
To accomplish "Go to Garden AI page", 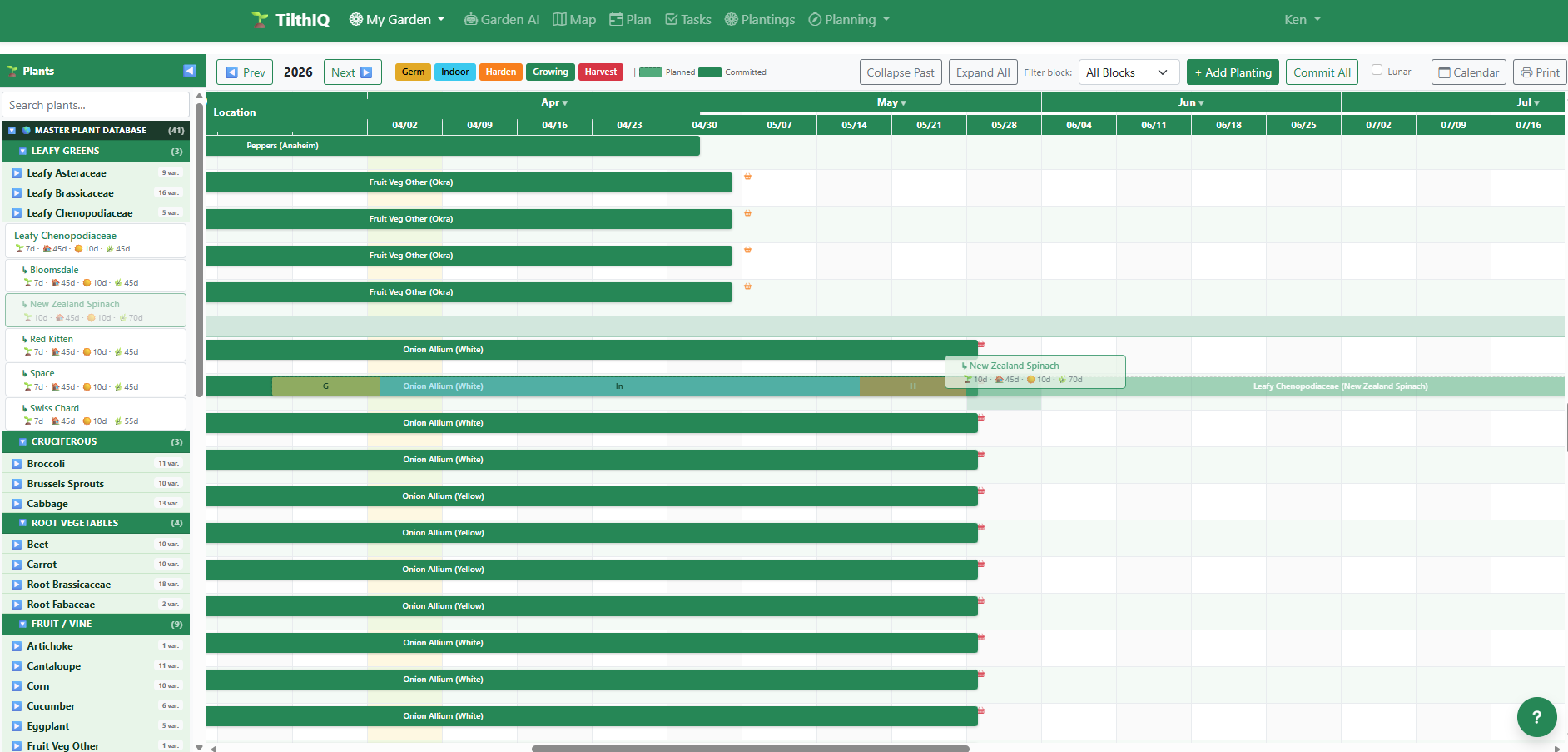I will [x=502, y=19].
